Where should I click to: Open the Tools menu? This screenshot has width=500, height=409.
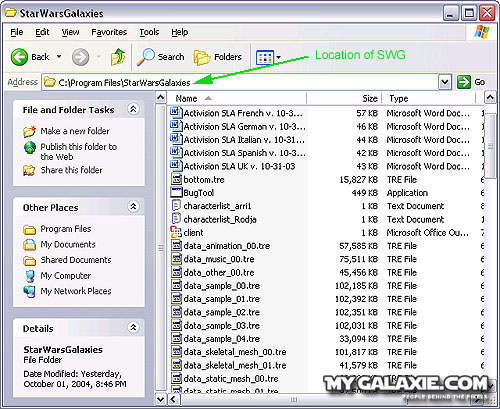tap(149, 32)
